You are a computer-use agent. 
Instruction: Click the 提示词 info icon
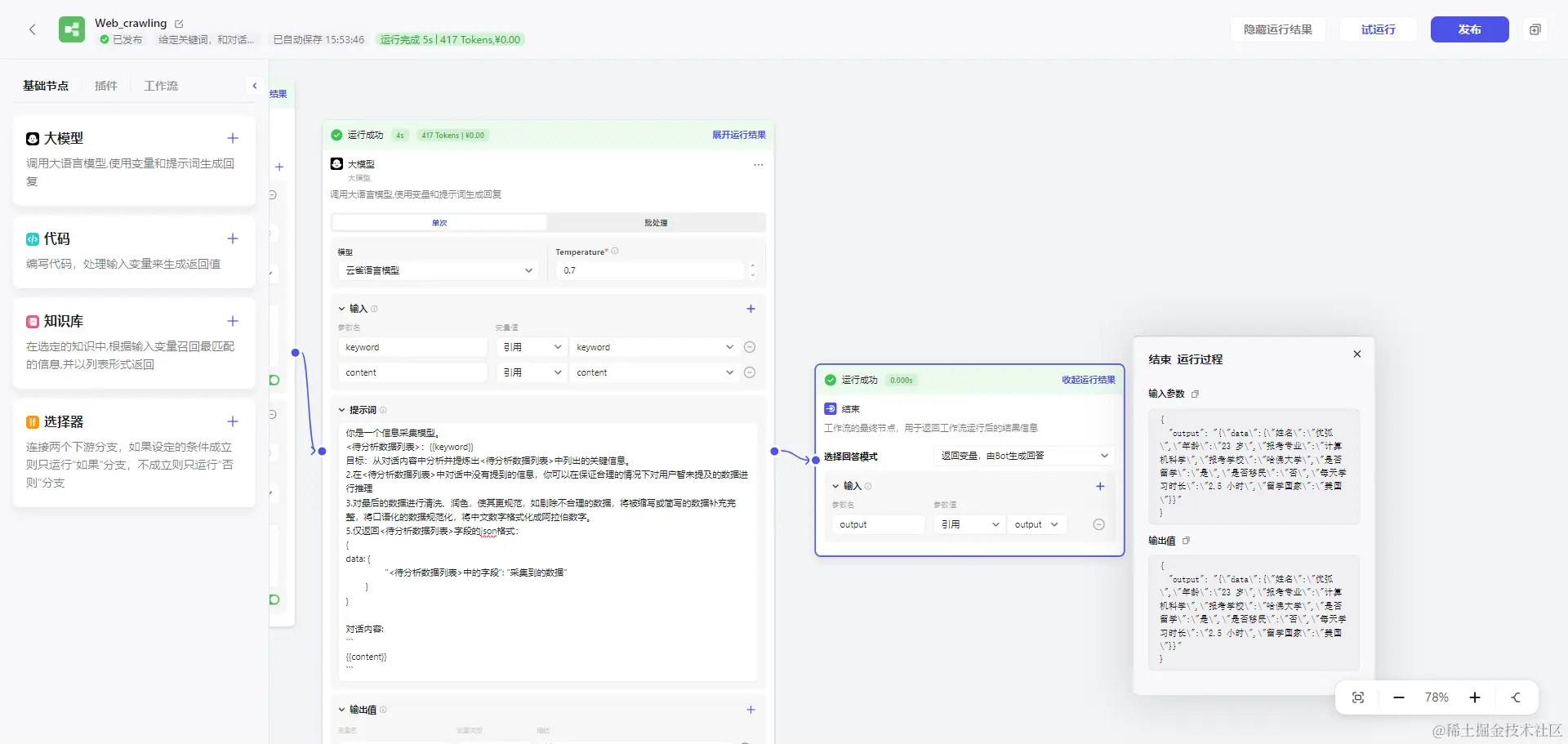383,410
